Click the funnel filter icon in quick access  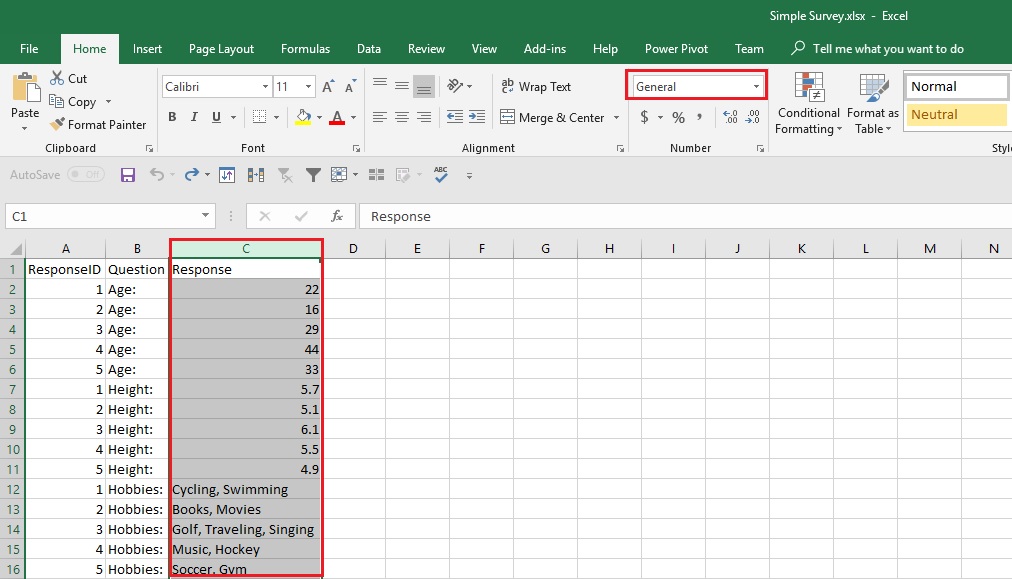(313, 175)
